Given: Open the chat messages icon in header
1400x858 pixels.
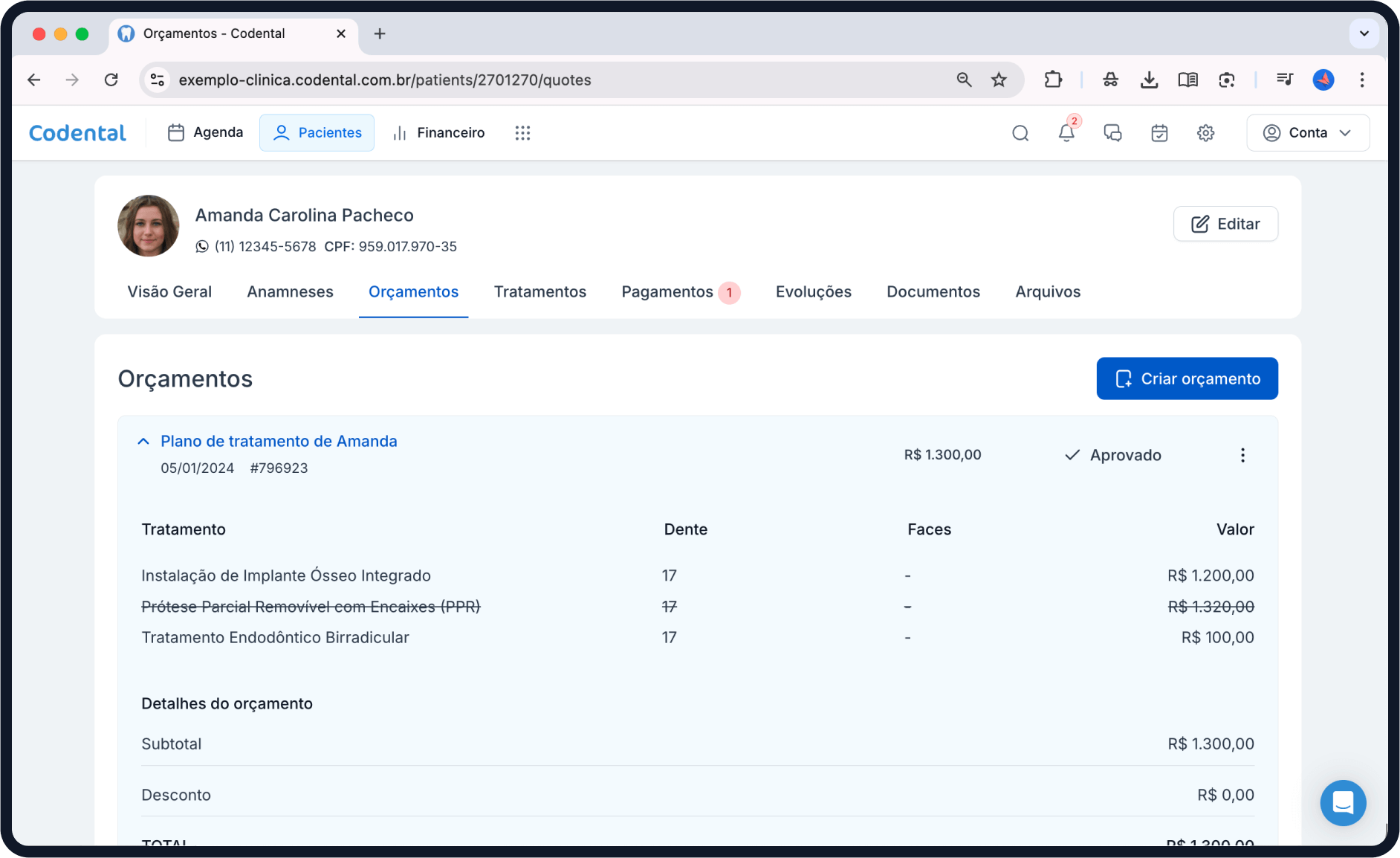Looking at the screenshot, I should (x=1112, y=133).
